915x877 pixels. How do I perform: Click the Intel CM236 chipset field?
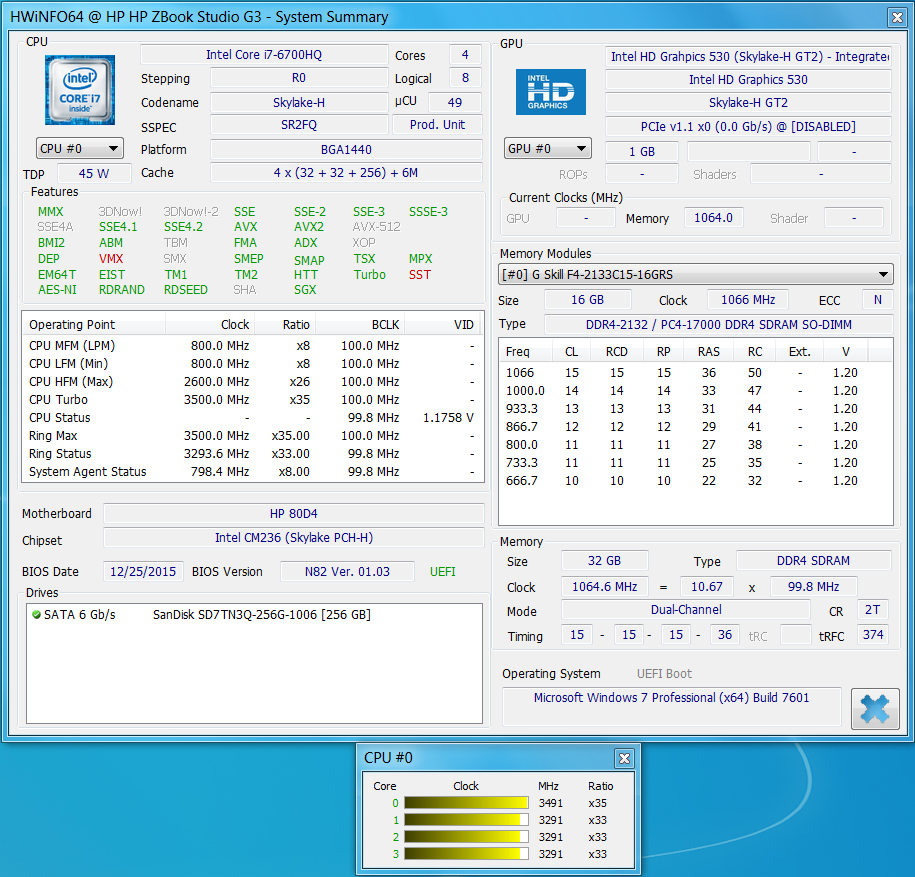click(294, 537)
